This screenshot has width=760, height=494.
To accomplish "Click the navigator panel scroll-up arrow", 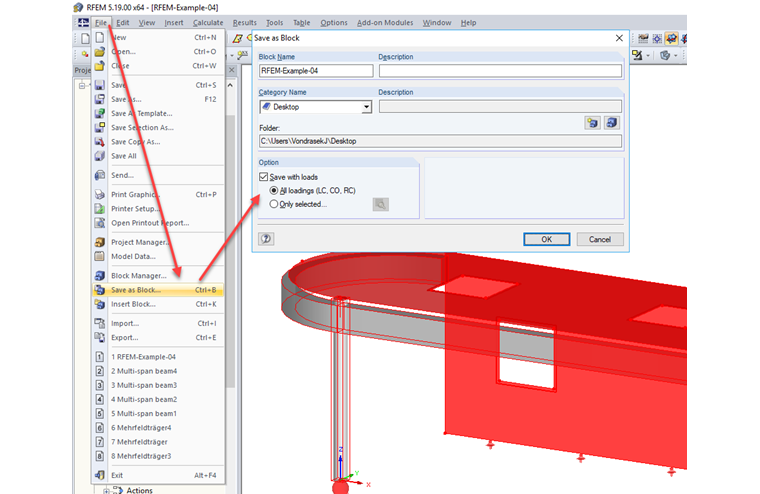I will click(x=230, y=85).
